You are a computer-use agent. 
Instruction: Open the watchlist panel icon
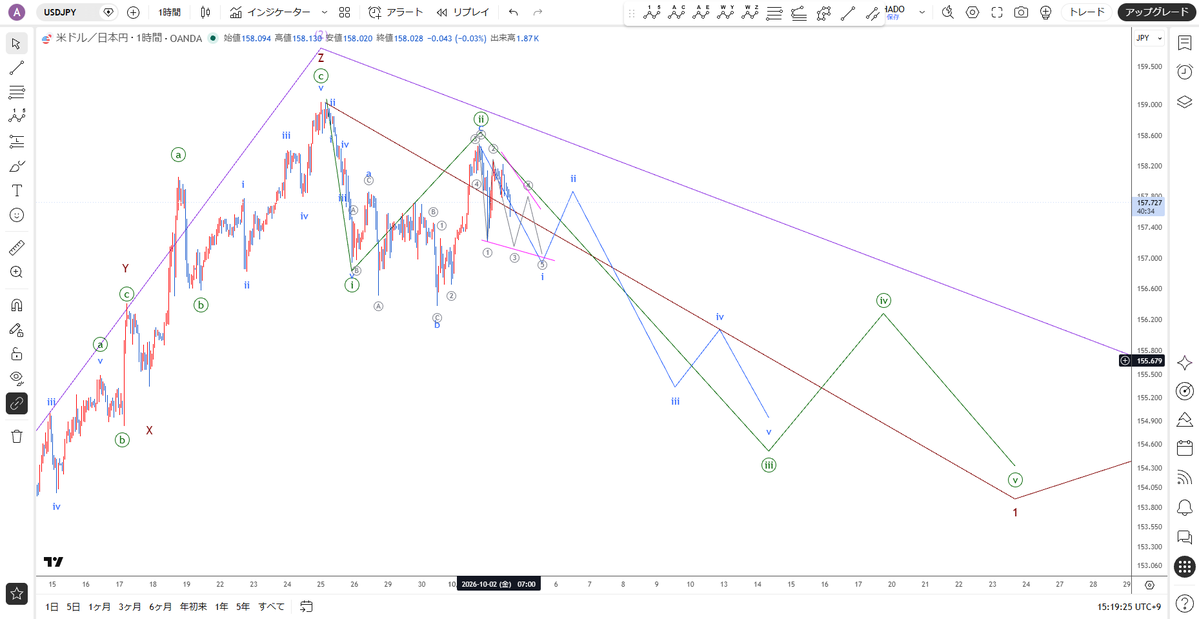(1184, 43)
